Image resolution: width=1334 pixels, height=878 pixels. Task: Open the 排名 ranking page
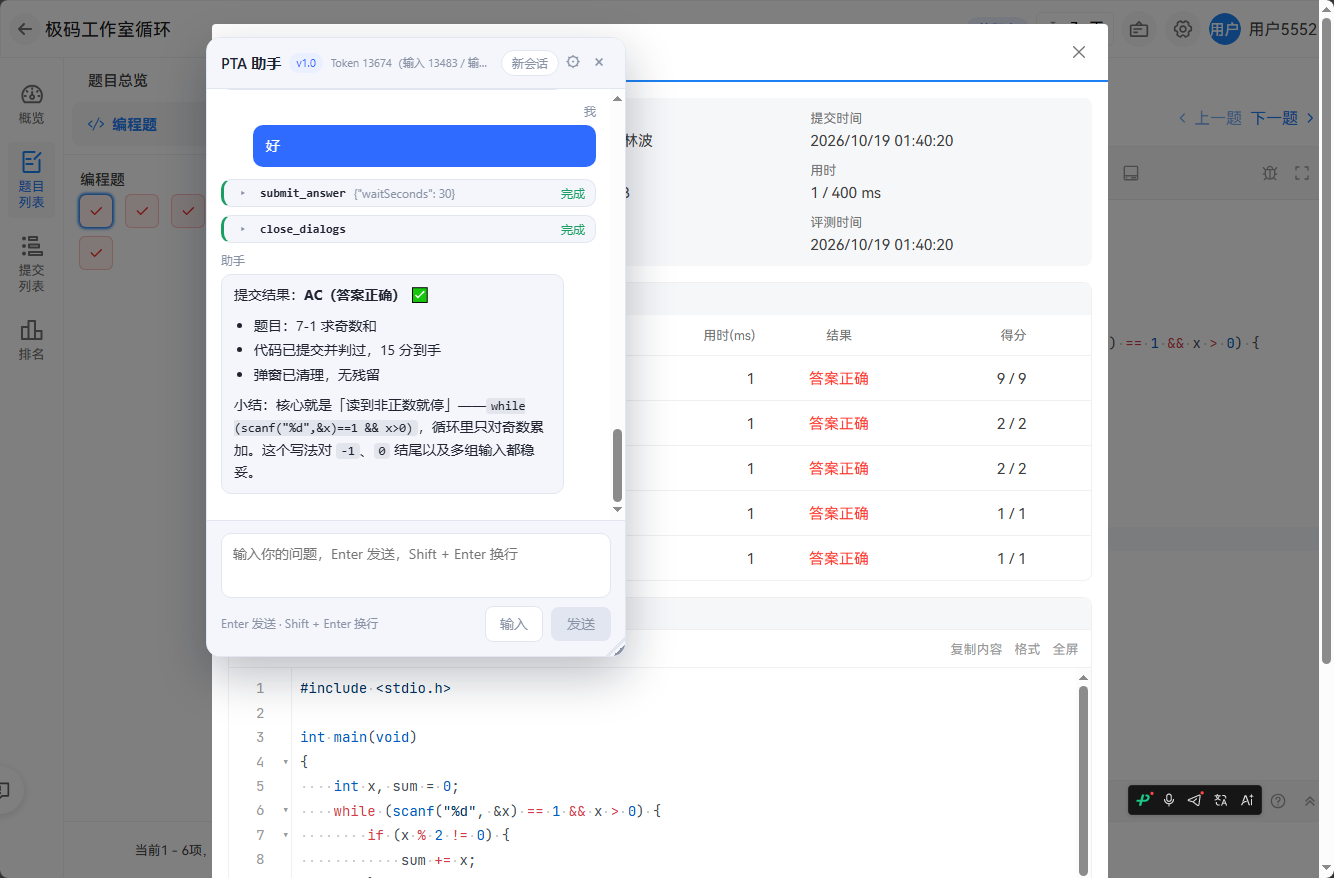tap(31, 340)
